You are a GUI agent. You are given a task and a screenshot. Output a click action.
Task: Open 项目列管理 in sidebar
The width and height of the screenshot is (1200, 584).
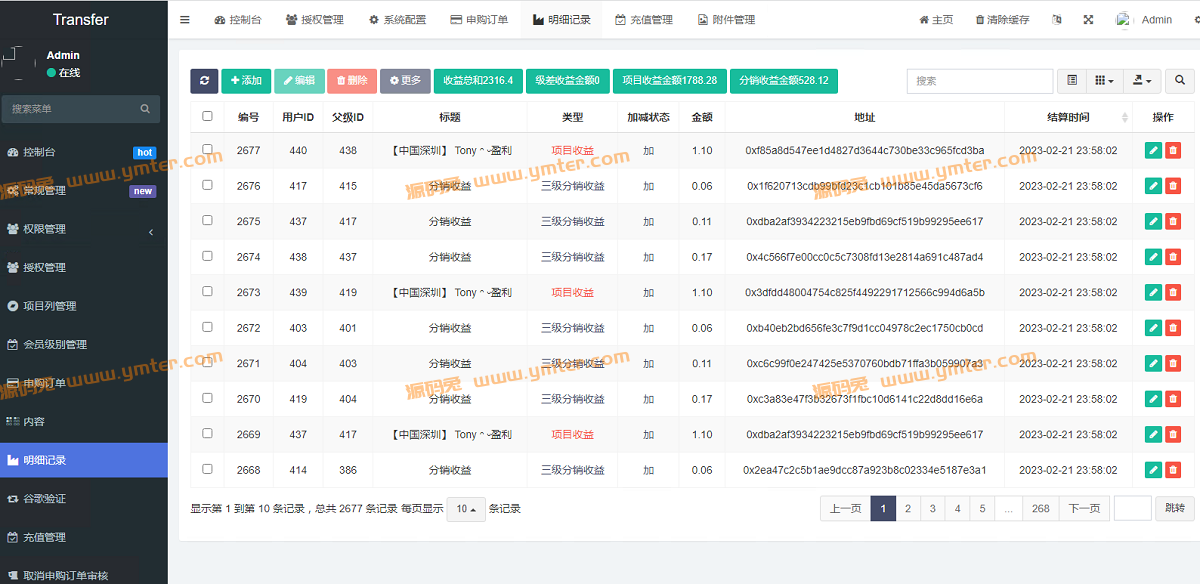tap(84, 306)
